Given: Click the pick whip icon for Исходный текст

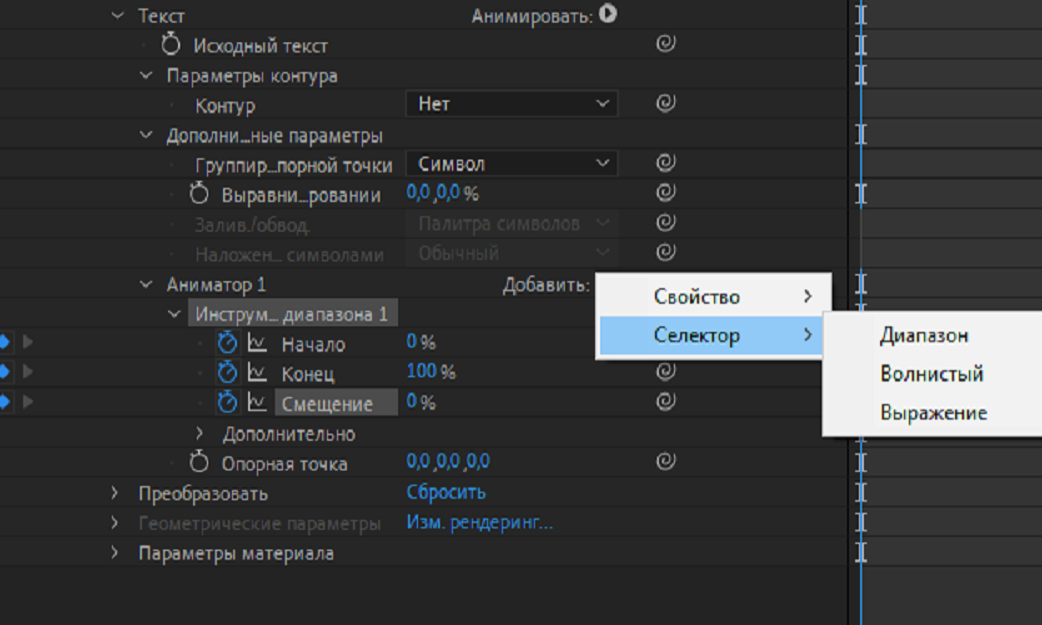Looking at the screenshot, I should click(x=665, y=44).
